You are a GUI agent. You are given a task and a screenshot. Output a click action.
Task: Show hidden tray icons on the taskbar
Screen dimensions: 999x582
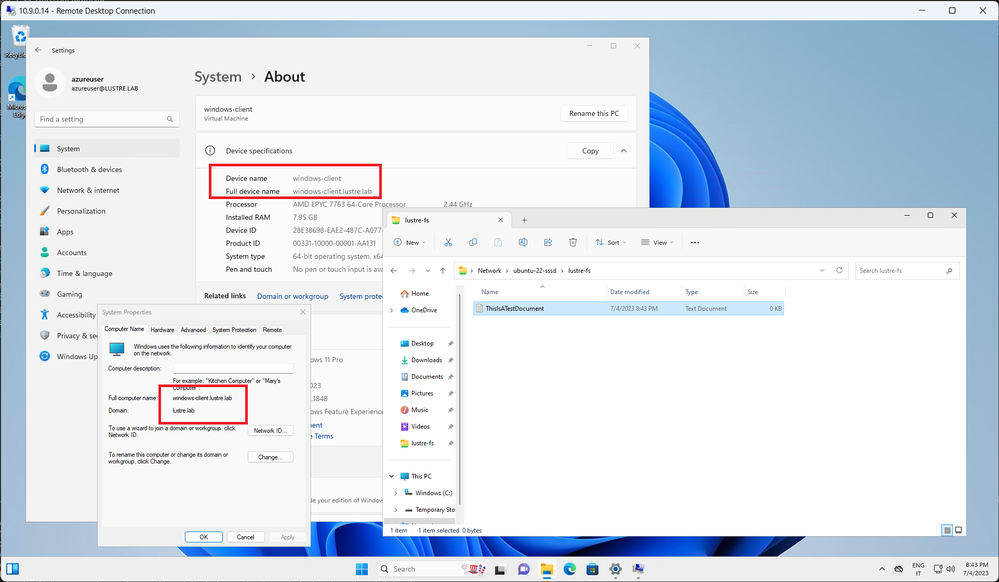pos(882,569)
